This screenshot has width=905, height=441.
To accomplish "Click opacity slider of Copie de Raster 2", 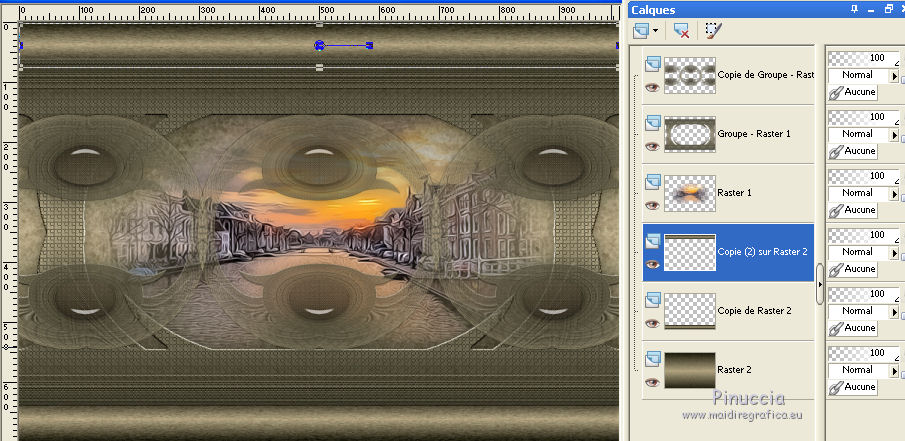I will [863, 294].
